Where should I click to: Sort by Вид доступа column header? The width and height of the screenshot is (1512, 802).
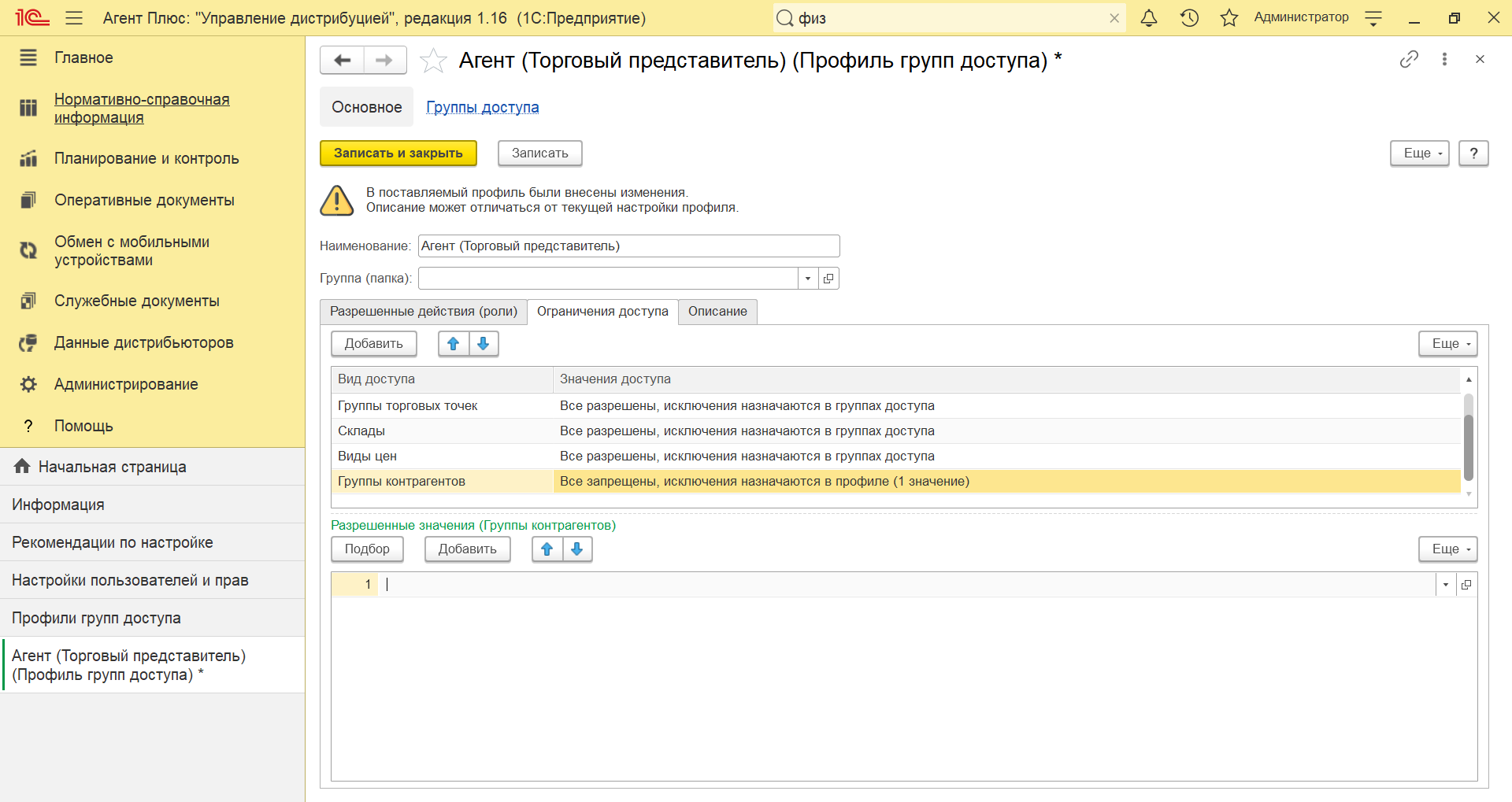pos(443,379)
